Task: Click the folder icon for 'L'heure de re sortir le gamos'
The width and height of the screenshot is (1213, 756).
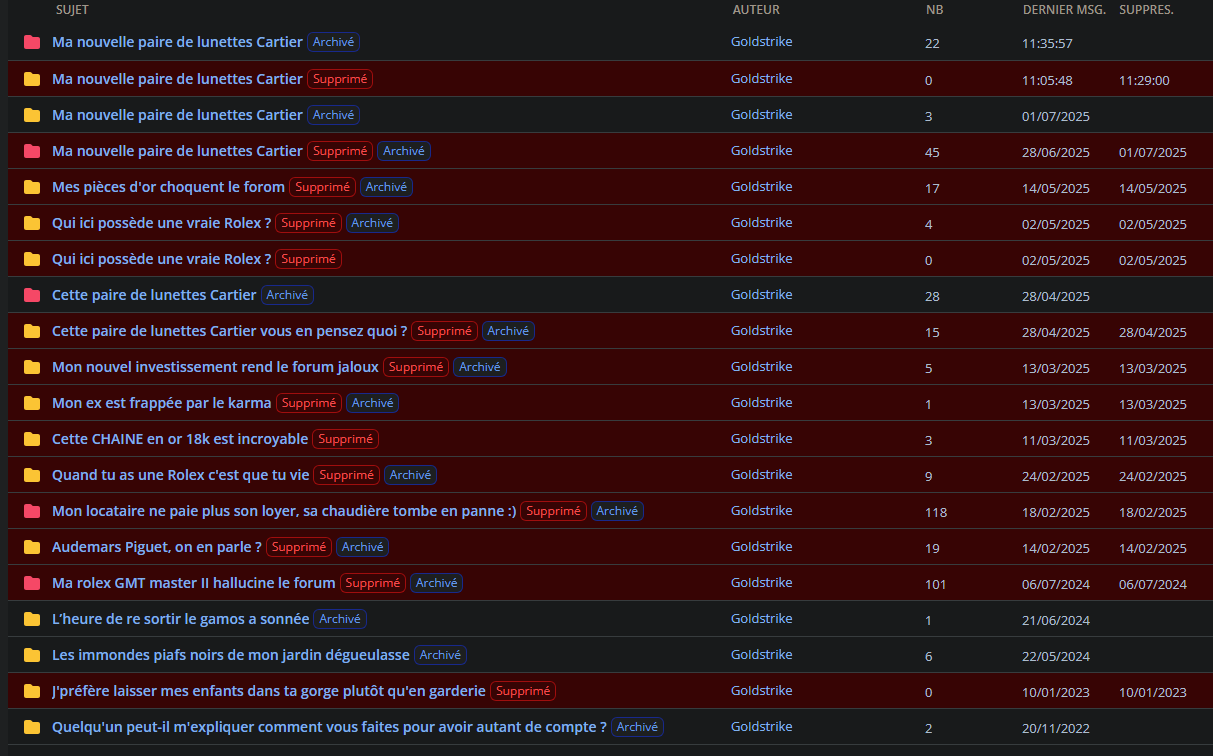Action: pyautogui.click(x=32, y=619)
